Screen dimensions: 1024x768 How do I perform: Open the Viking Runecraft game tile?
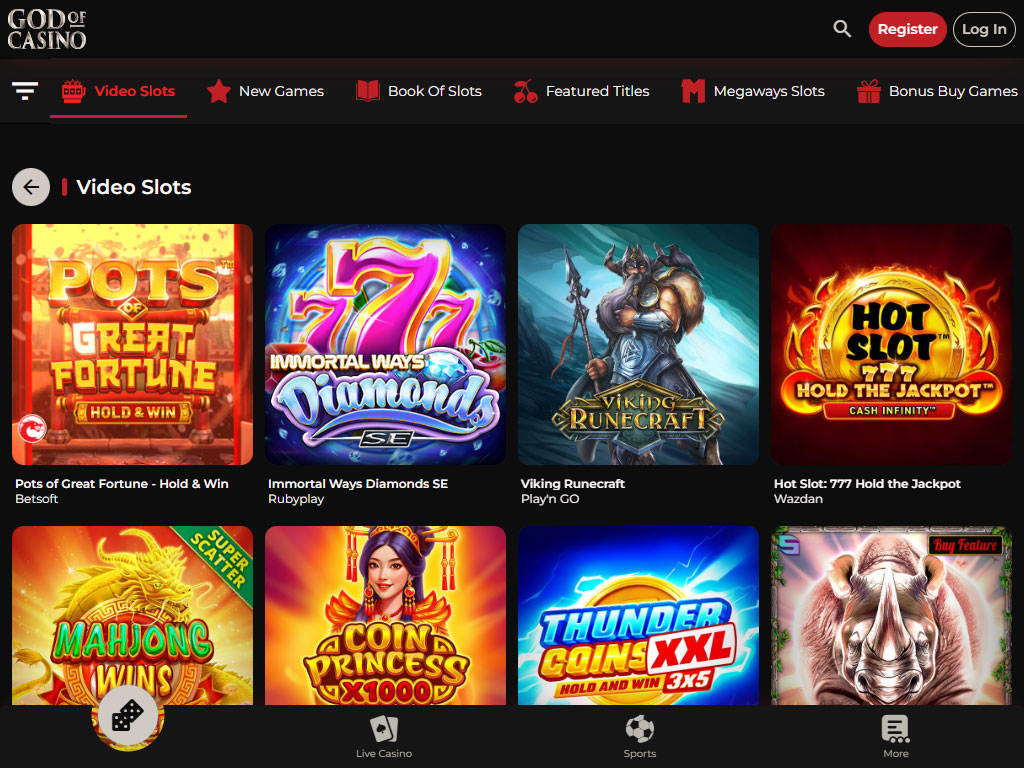click(638, 344)
